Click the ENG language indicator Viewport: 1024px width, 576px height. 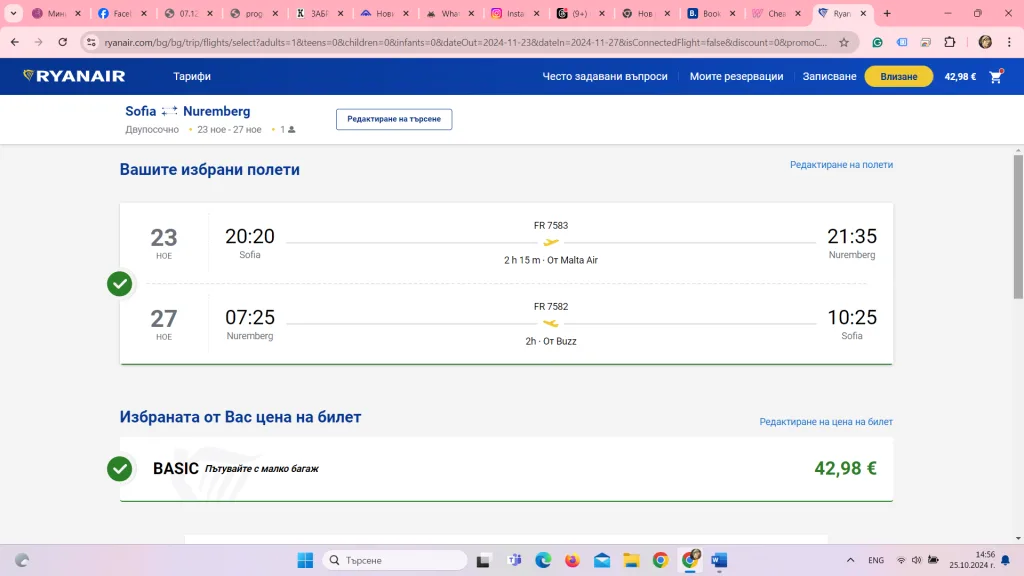click(876, 560)
